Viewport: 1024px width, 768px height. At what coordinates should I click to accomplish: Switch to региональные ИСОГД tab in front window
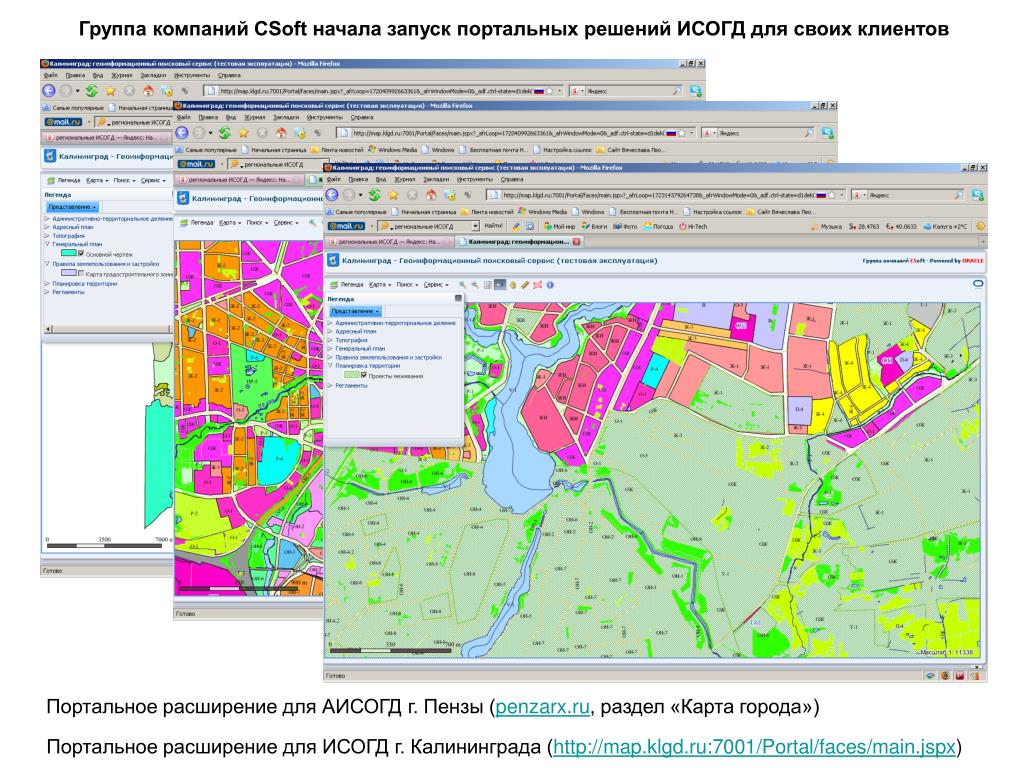pyautogui.click(x=389, y=242)
